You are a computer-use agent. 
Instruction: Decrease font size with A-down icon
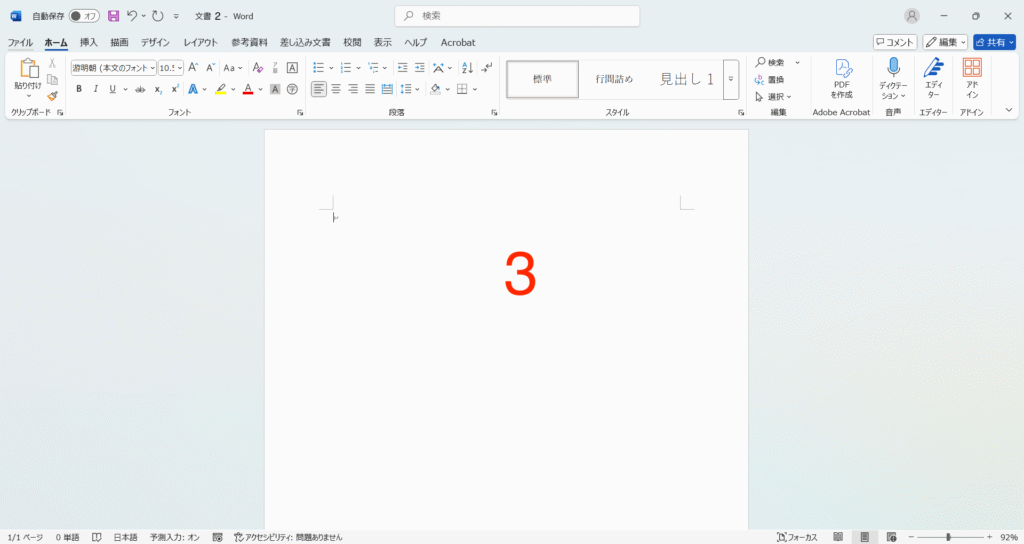(210, 67)
